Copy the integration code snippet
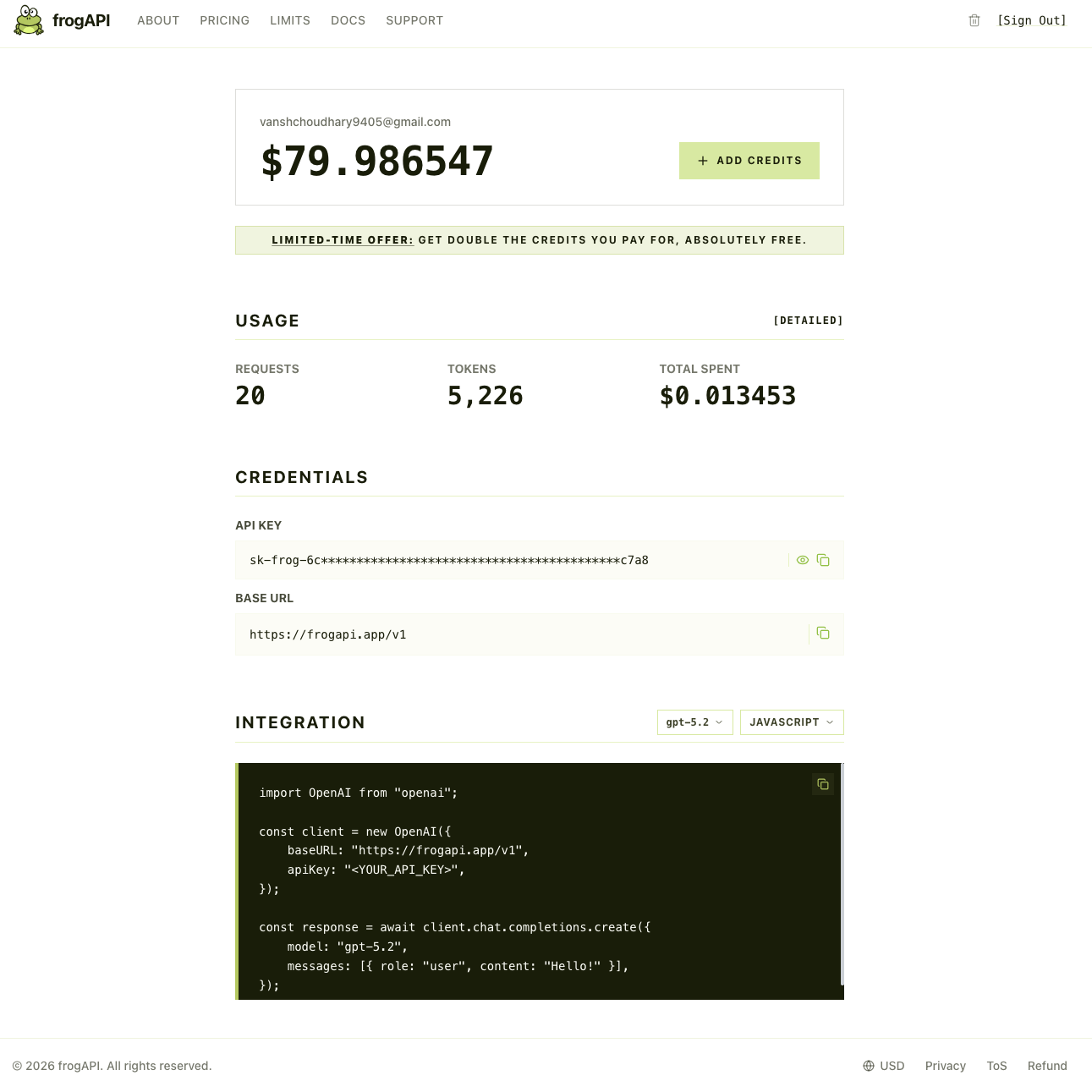1092x1092 pixels. [x=822, y=784]
